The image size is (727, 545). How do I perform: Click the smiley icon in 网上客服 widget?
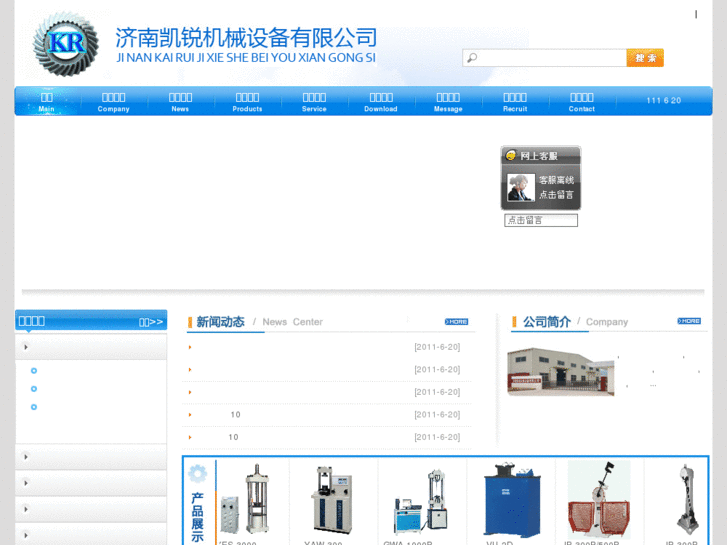[x=511, y=155]
